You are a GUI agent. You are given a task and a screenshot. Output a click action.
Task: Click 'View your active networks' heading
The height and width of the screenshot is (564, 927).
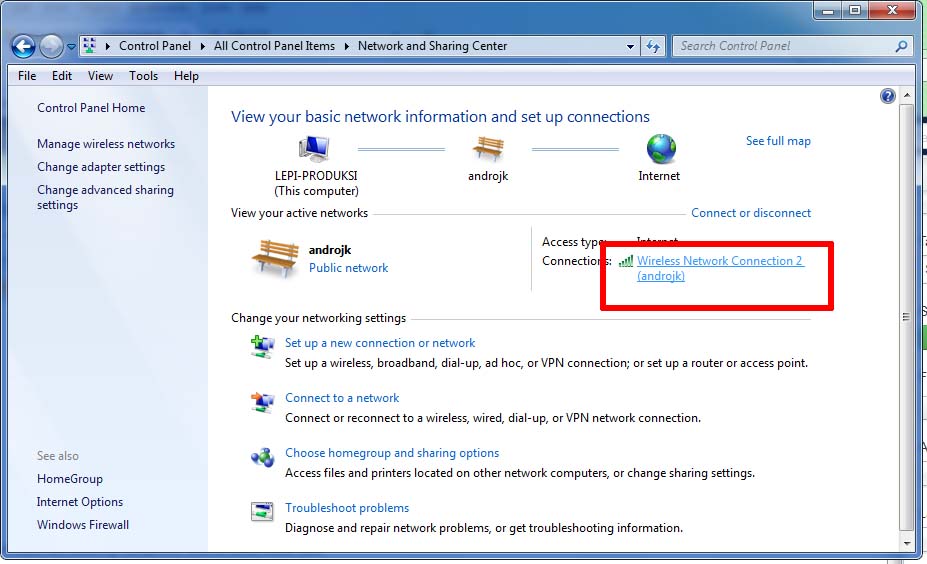pos(299,213)
